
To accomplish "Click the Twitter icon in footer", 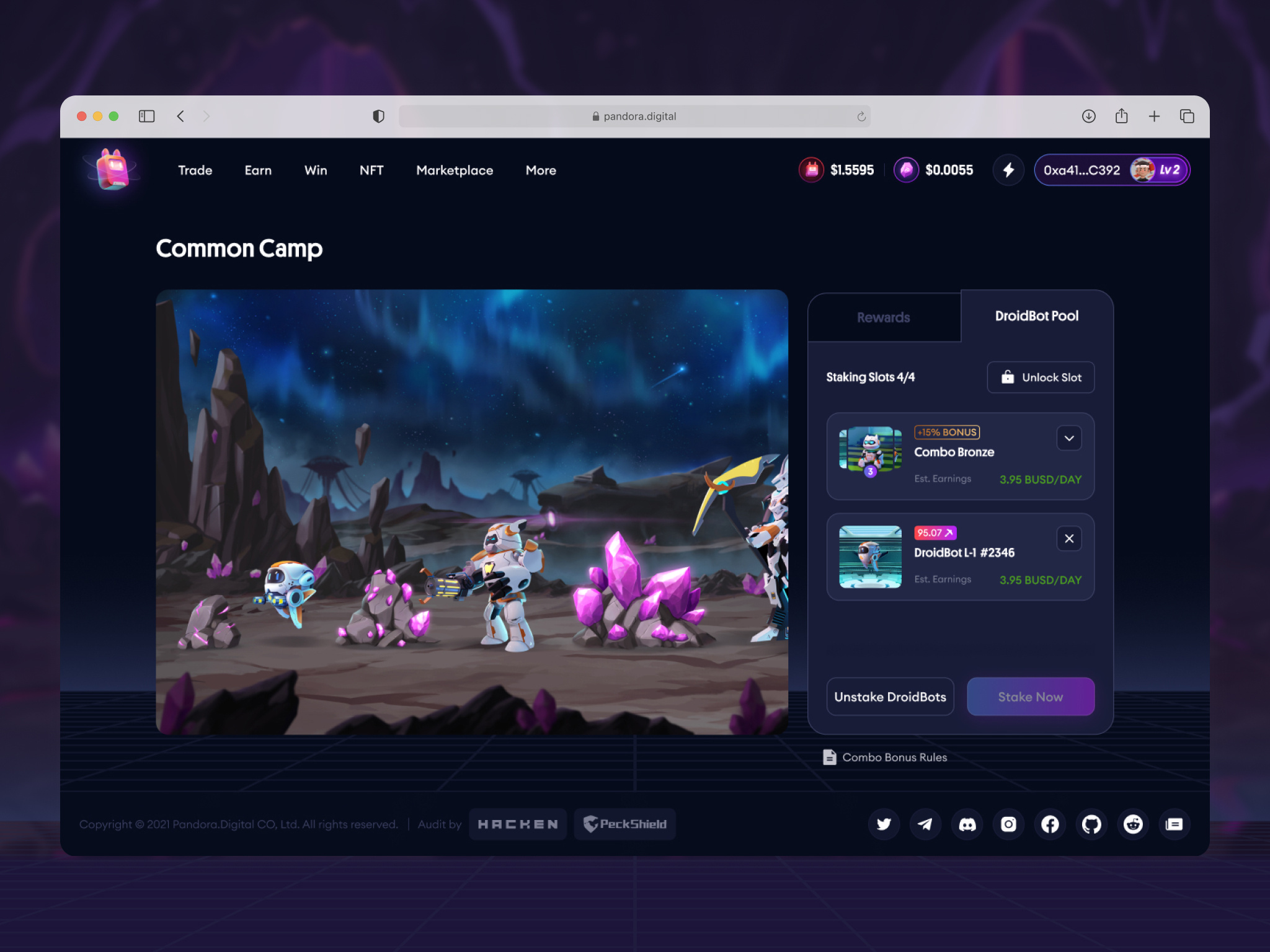I will pyautogui.click(x=884, y=824).
